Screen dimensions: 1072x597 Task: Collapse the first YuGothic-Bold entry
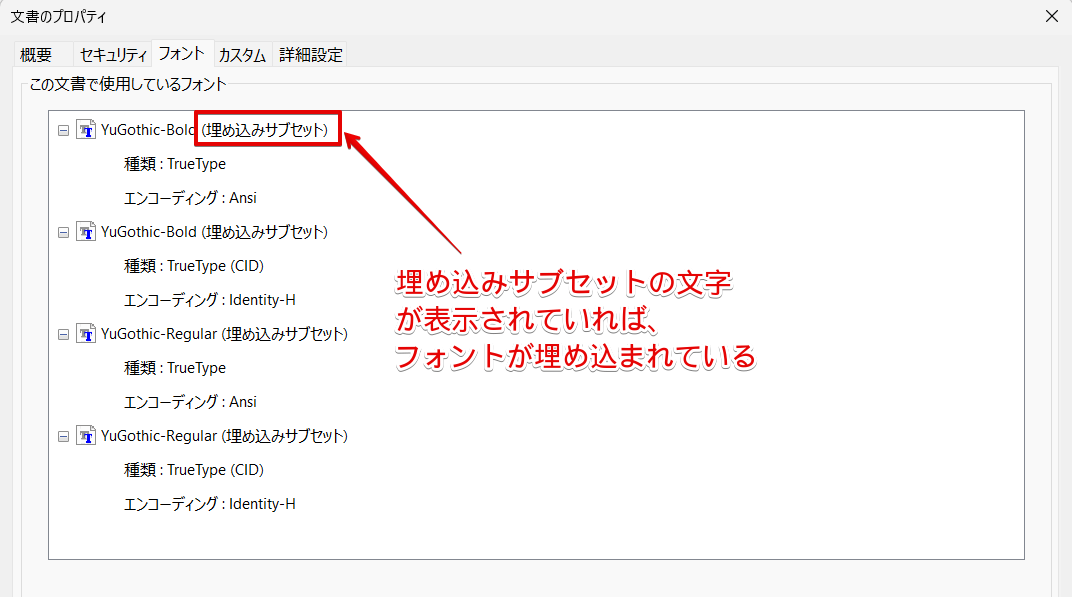click(x=64, y=130)
